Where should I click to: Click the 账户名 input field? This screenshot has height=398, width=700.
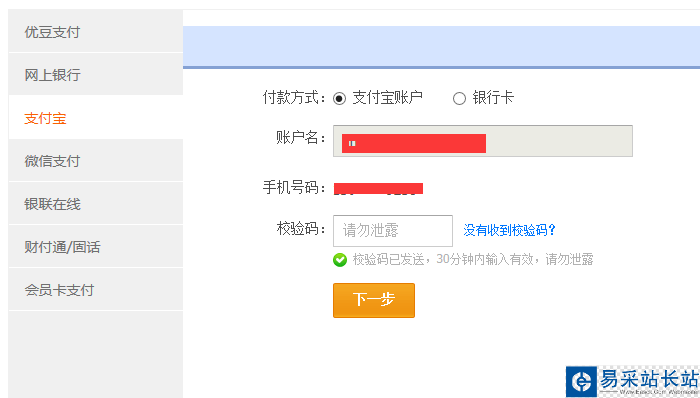tap(483, 141)
